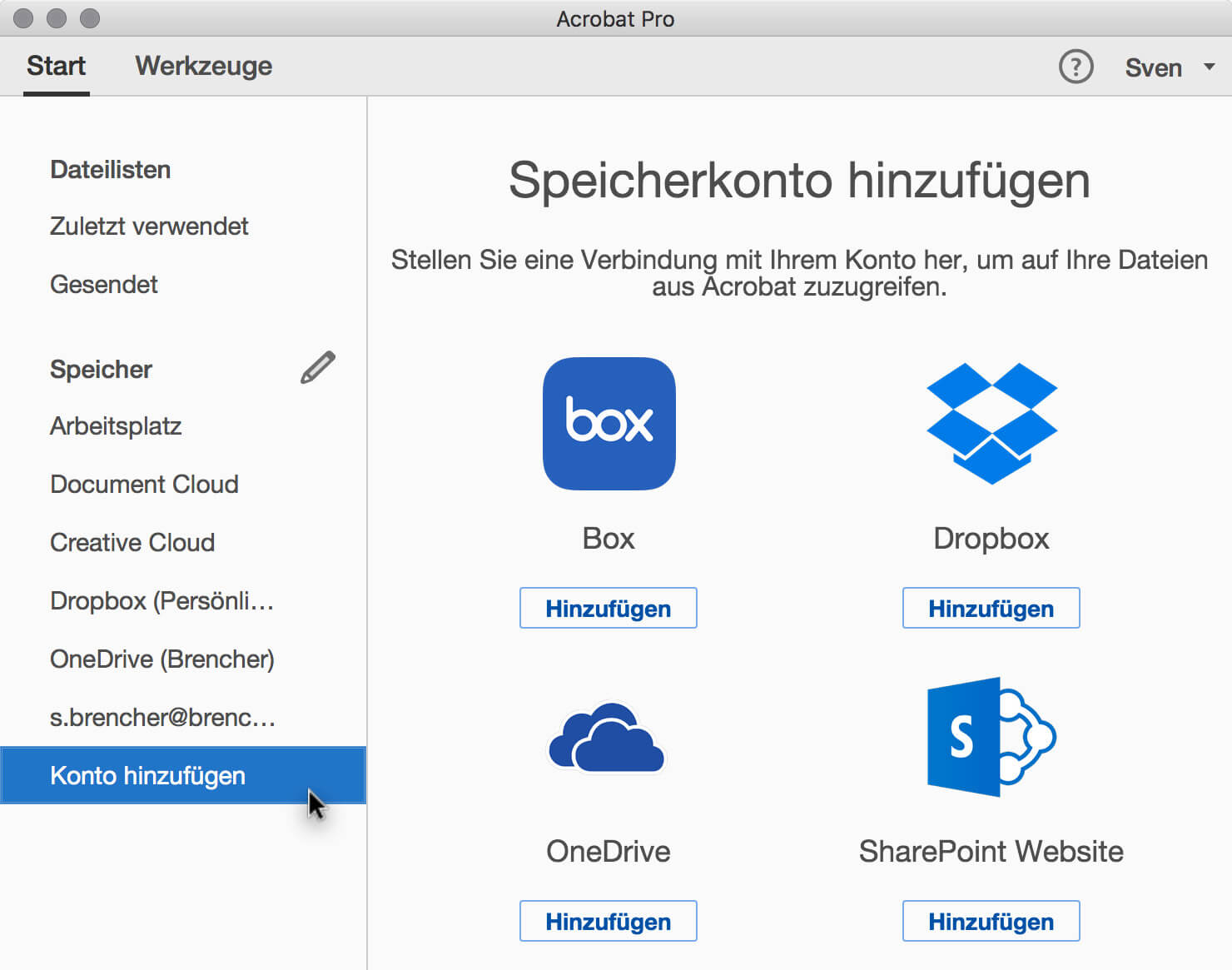Click Konto hinzufügen in sidebar
Image resolution: width=1232 pixels, height=970 pixels.
183,775
